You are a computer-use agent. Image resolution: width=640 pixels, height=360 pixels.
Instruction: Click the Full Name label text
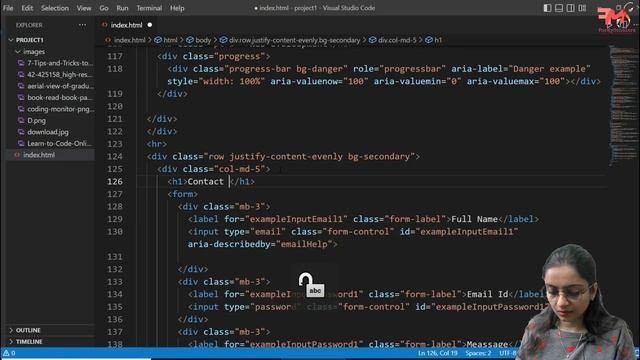tap(474, 219)
